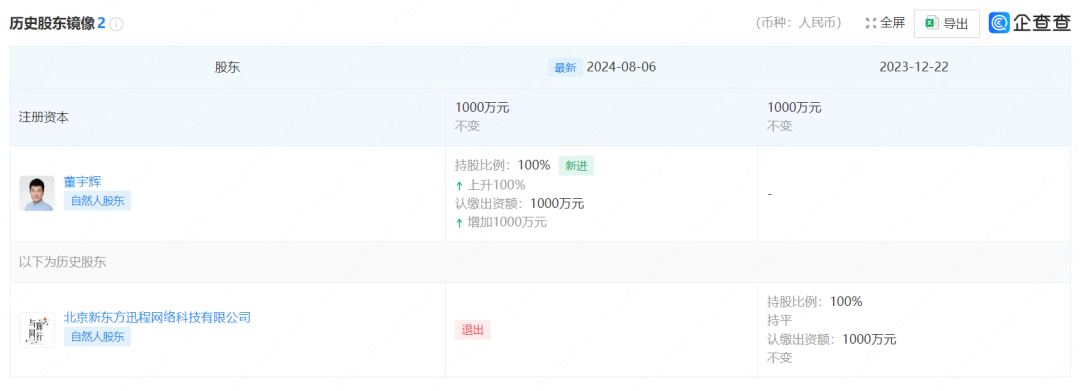Click the 北京新东方迅程 company logo thumbnail
The height and width of the screenshot is (391, 1080).
(x=37, y=330)
